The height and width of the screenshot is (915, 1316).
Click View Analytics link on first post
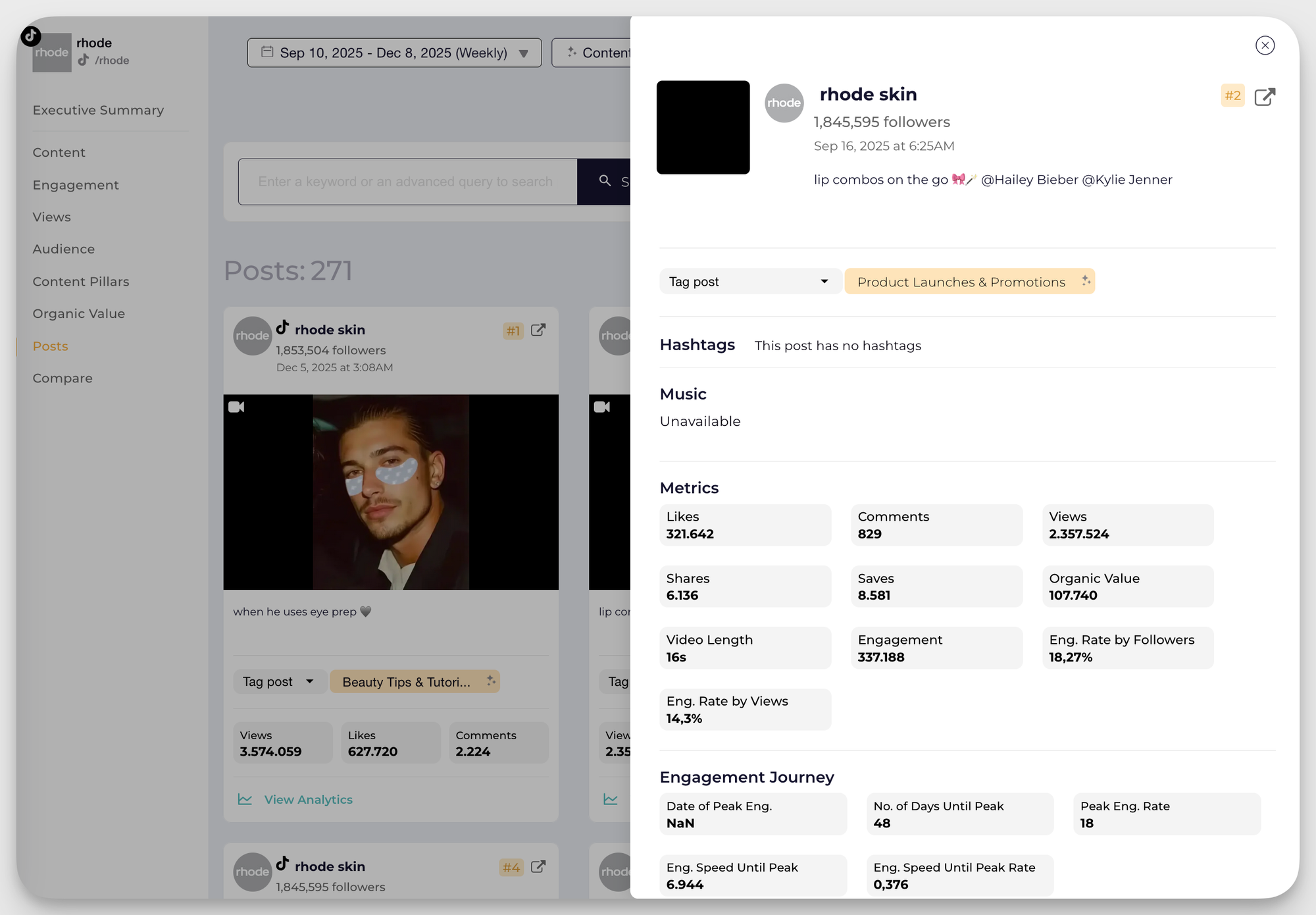pos(308,799)
